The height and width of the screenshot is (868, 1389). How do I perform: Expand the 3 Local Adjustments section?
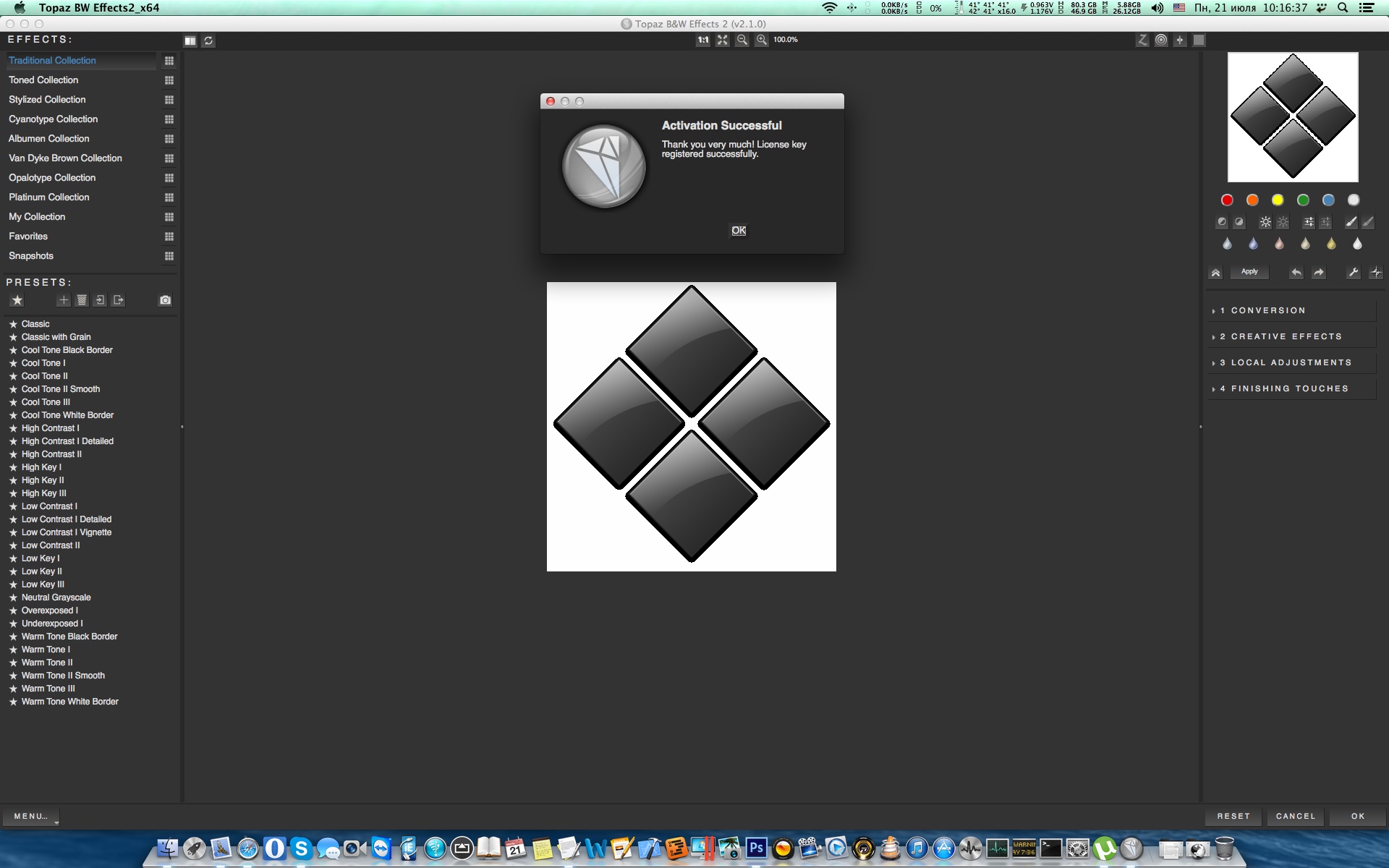click(x=1291, y=362)
